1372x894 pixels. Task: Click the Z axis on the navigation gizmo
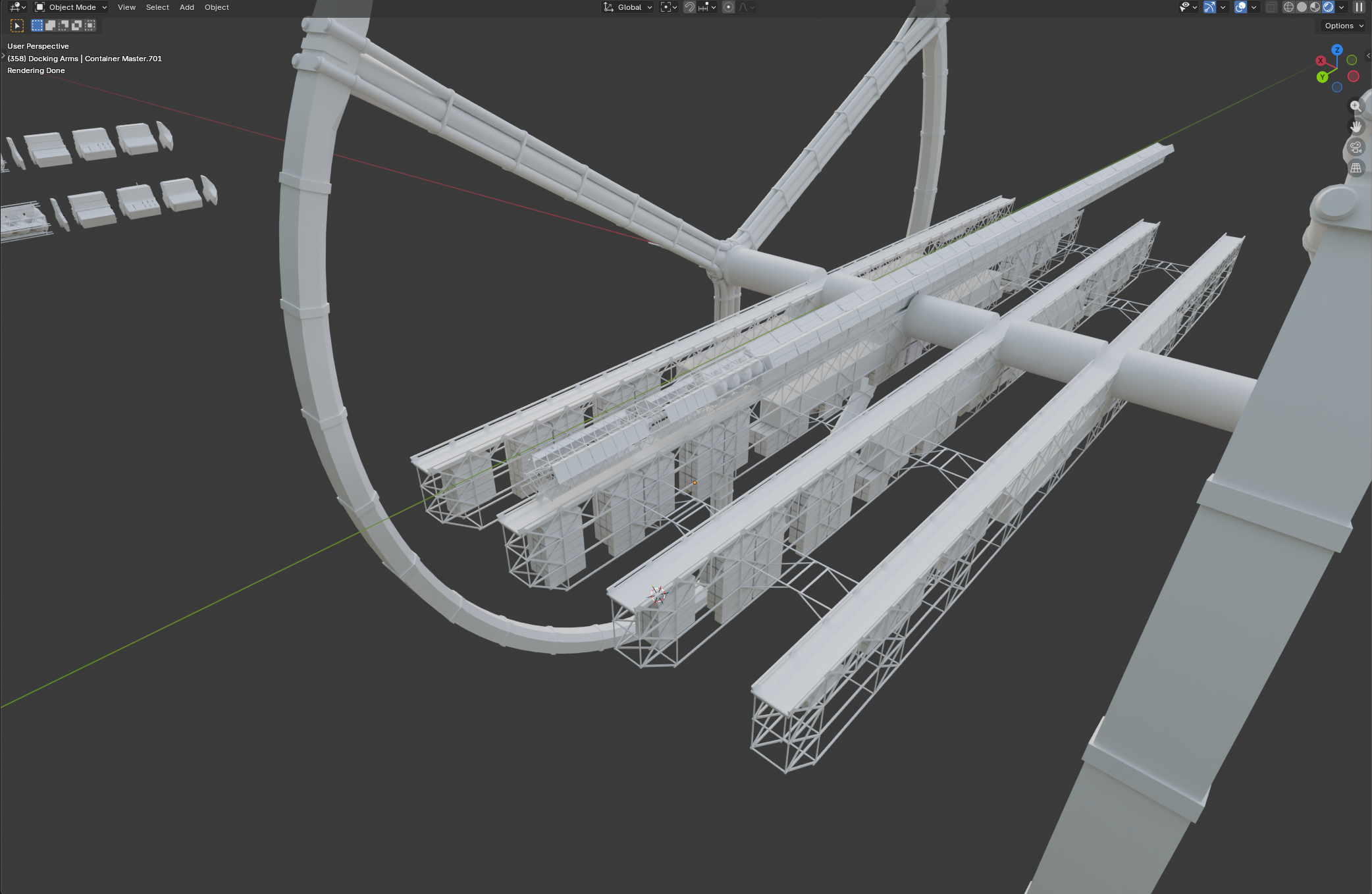tap(1336, 50)
